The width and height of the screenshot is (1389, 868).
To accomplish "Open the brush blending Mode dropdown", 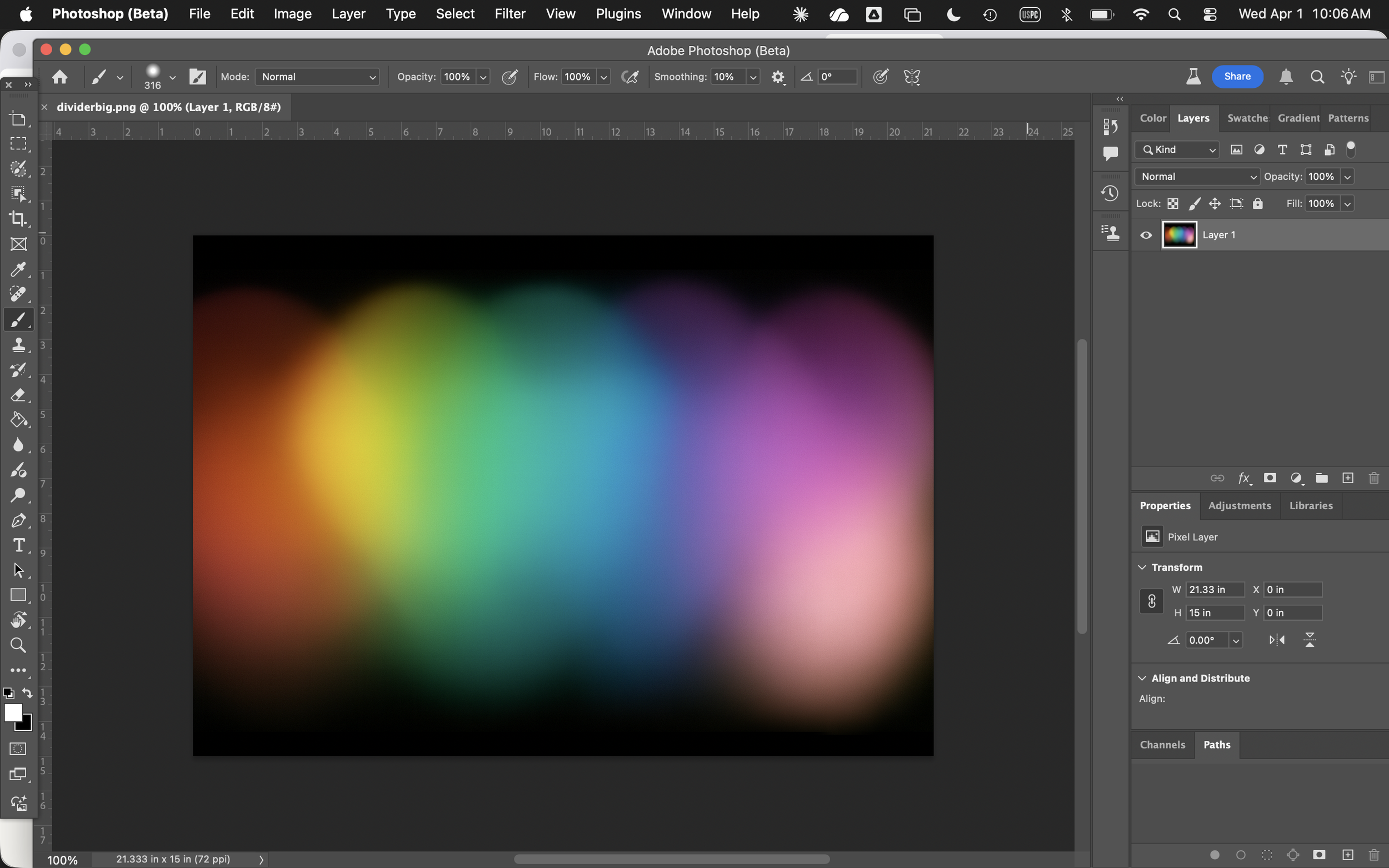I will [x=318, y=77].
